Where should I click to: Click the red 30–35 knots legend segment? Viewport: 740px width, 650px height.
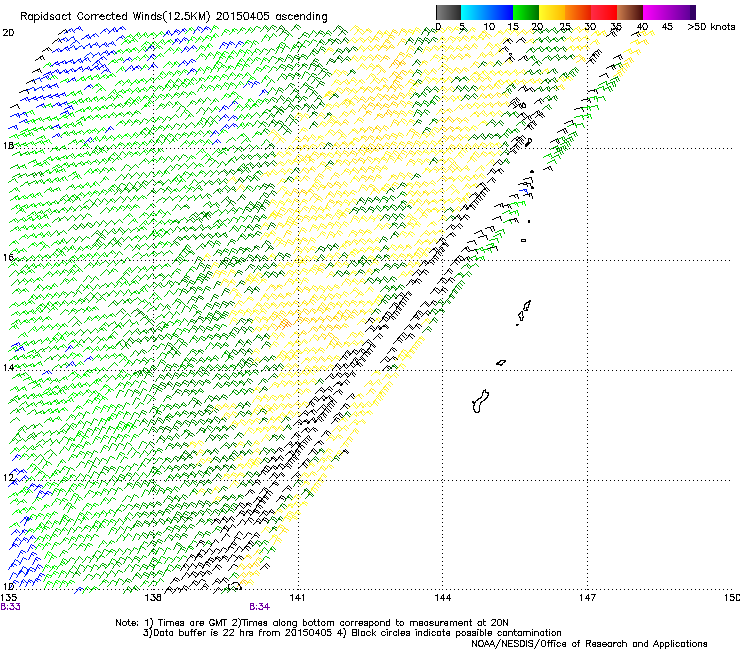coord(604,12)
